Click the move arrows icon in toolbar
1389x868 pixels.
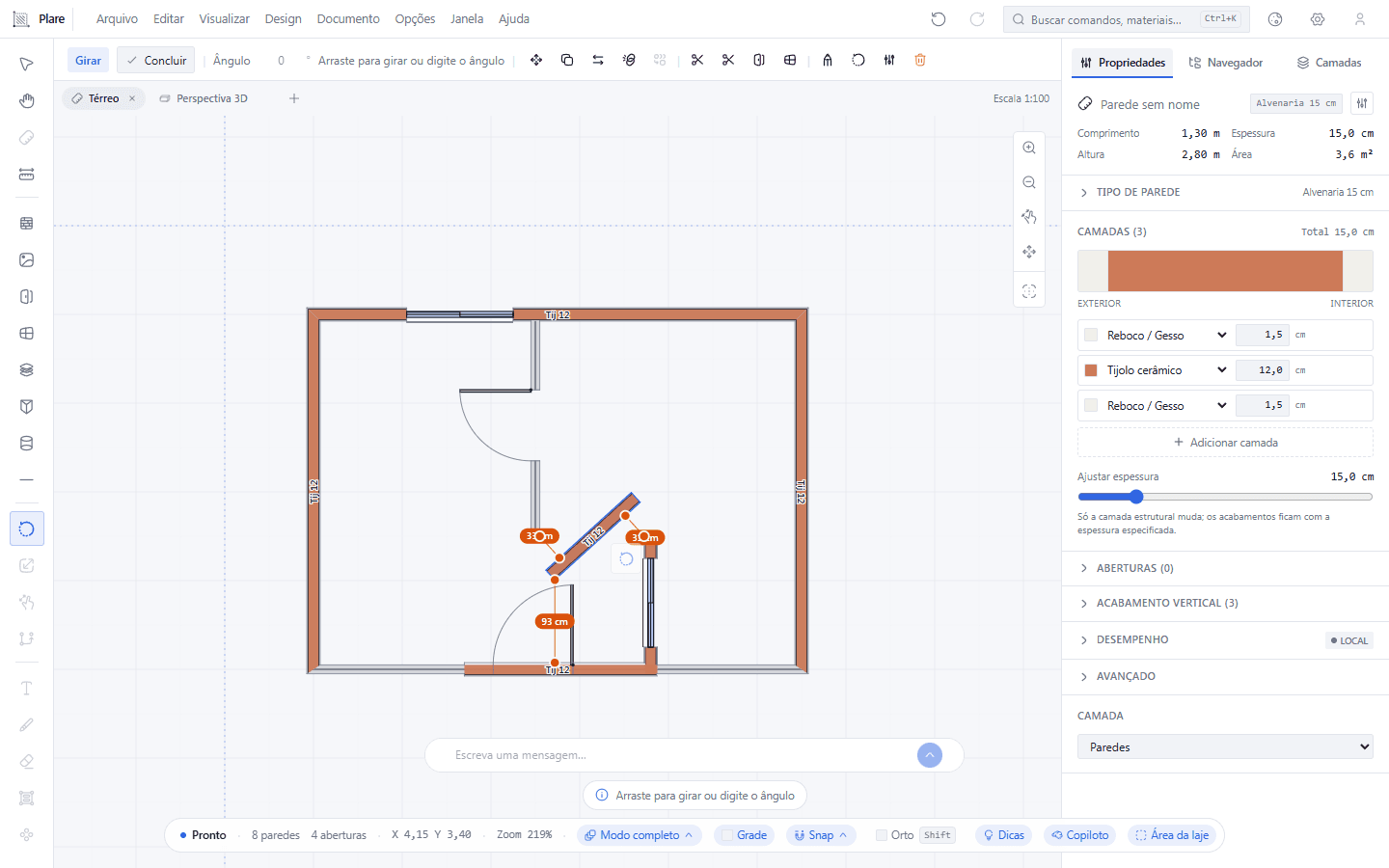536,60
